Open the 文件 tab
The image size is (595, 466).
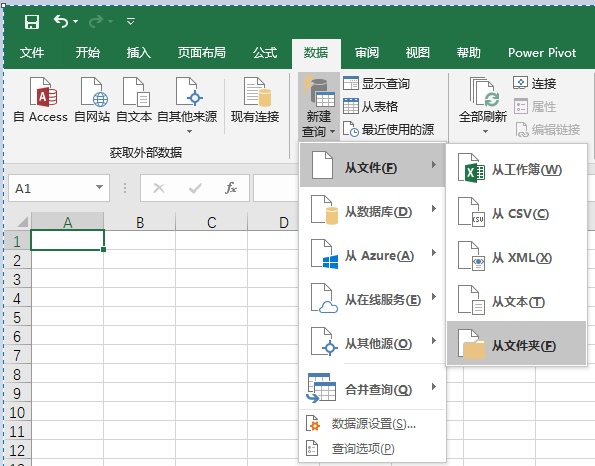(32, 53)
